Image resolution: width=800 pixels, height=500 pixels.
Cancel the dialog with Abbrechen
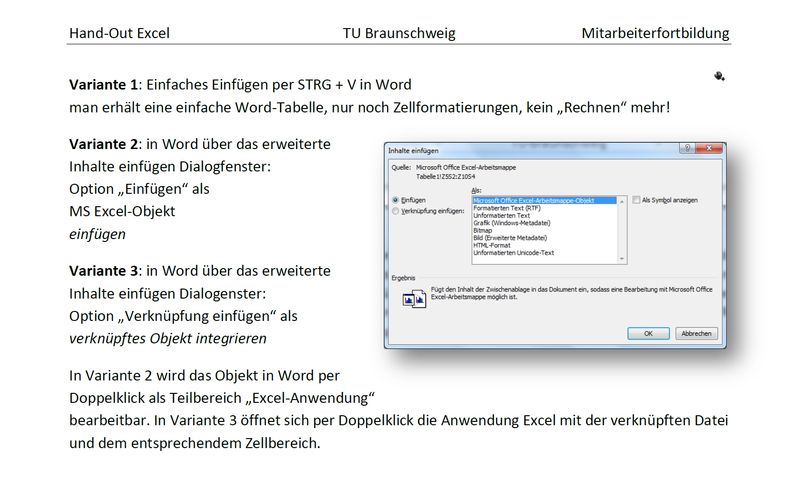tap(696, 333)
